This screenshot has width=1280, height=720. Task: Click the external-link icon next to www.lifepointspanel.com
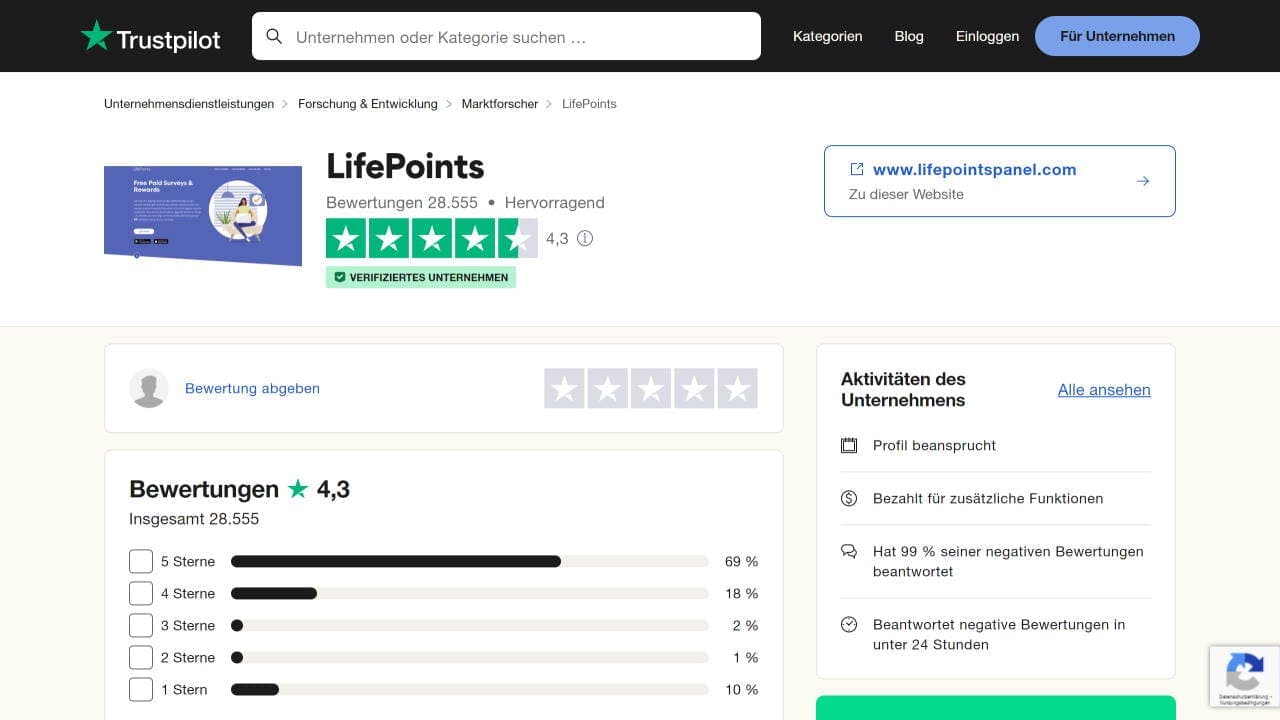pos(855,169)
